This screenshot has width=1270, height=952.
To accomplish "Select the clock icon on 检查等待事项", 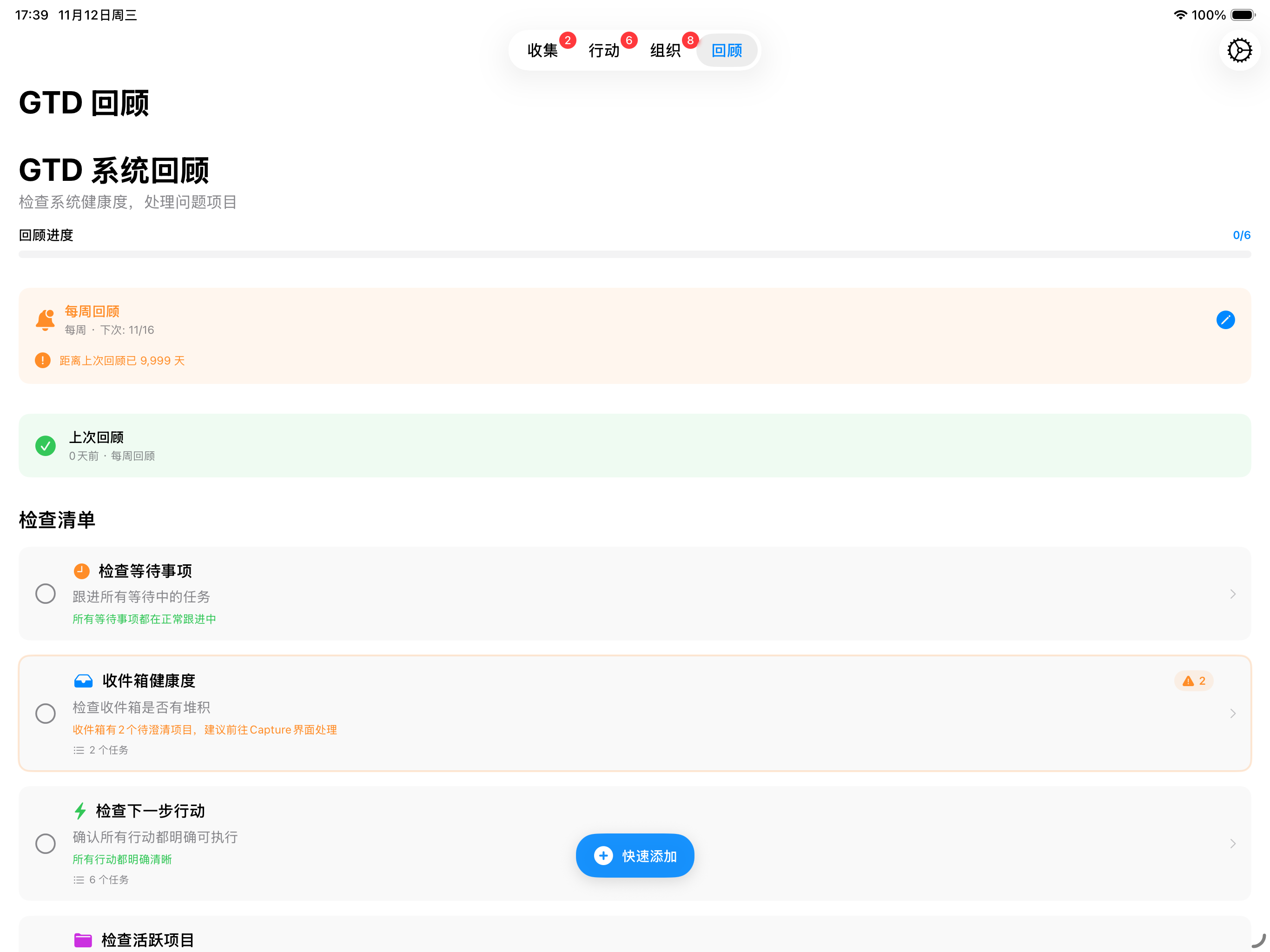I will pyautogui.click(x=81, y=571).
